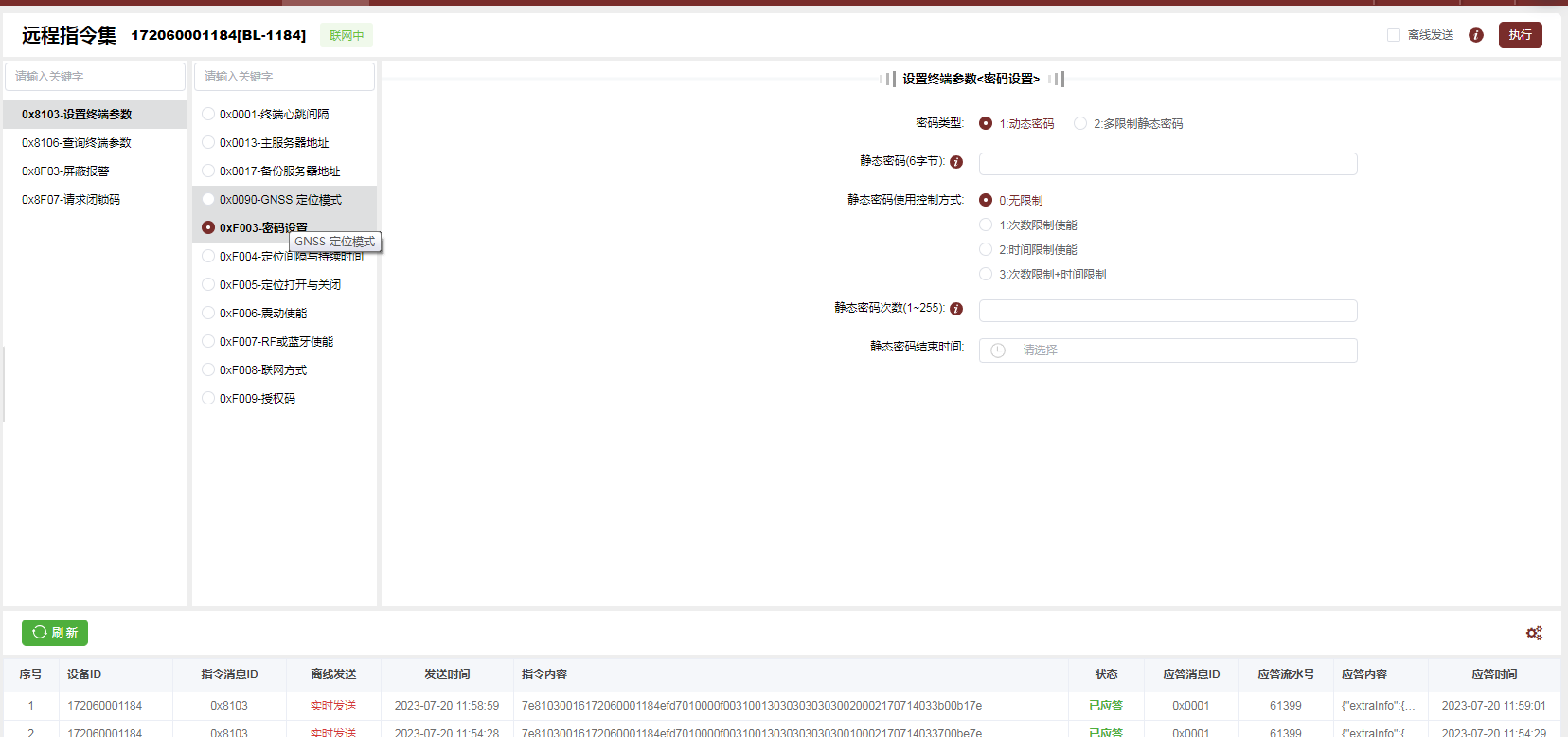The height and width of the screenshot is (737, 1568).
Task: Open 0x8F07-请求闭锁码 command
Action: tap(71, 200)
